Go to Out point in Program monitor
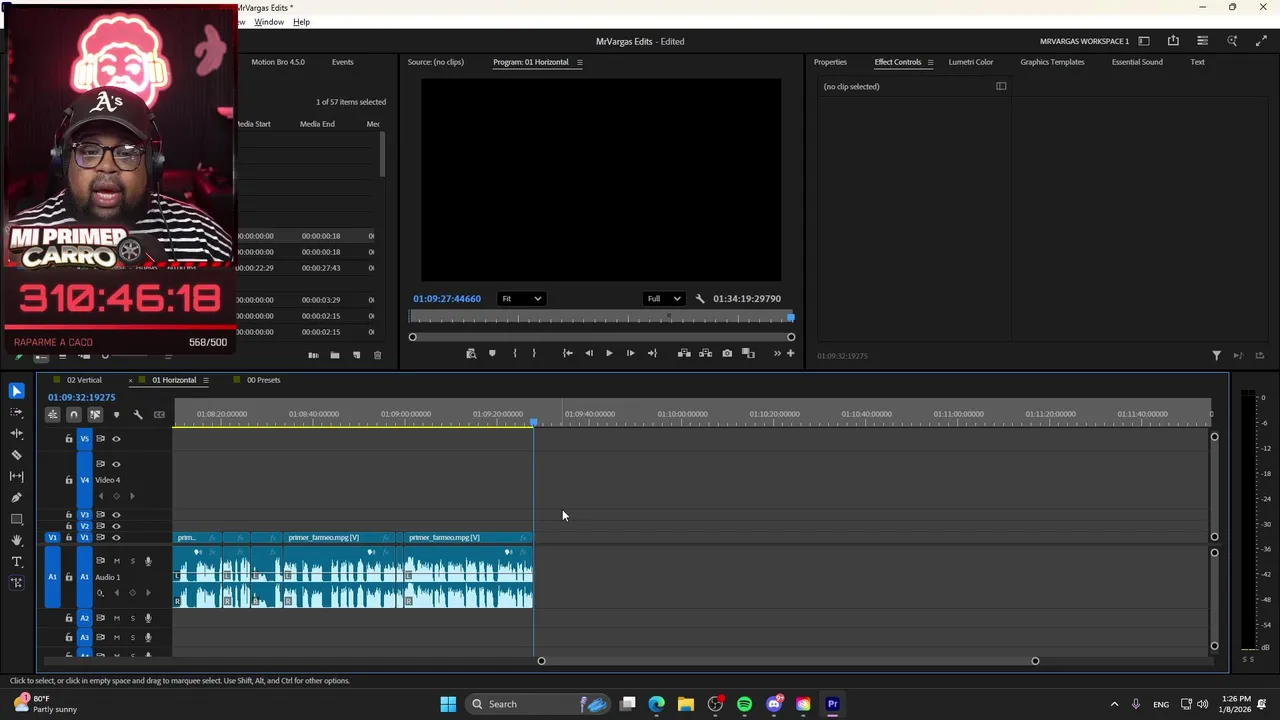 [652, 353]
